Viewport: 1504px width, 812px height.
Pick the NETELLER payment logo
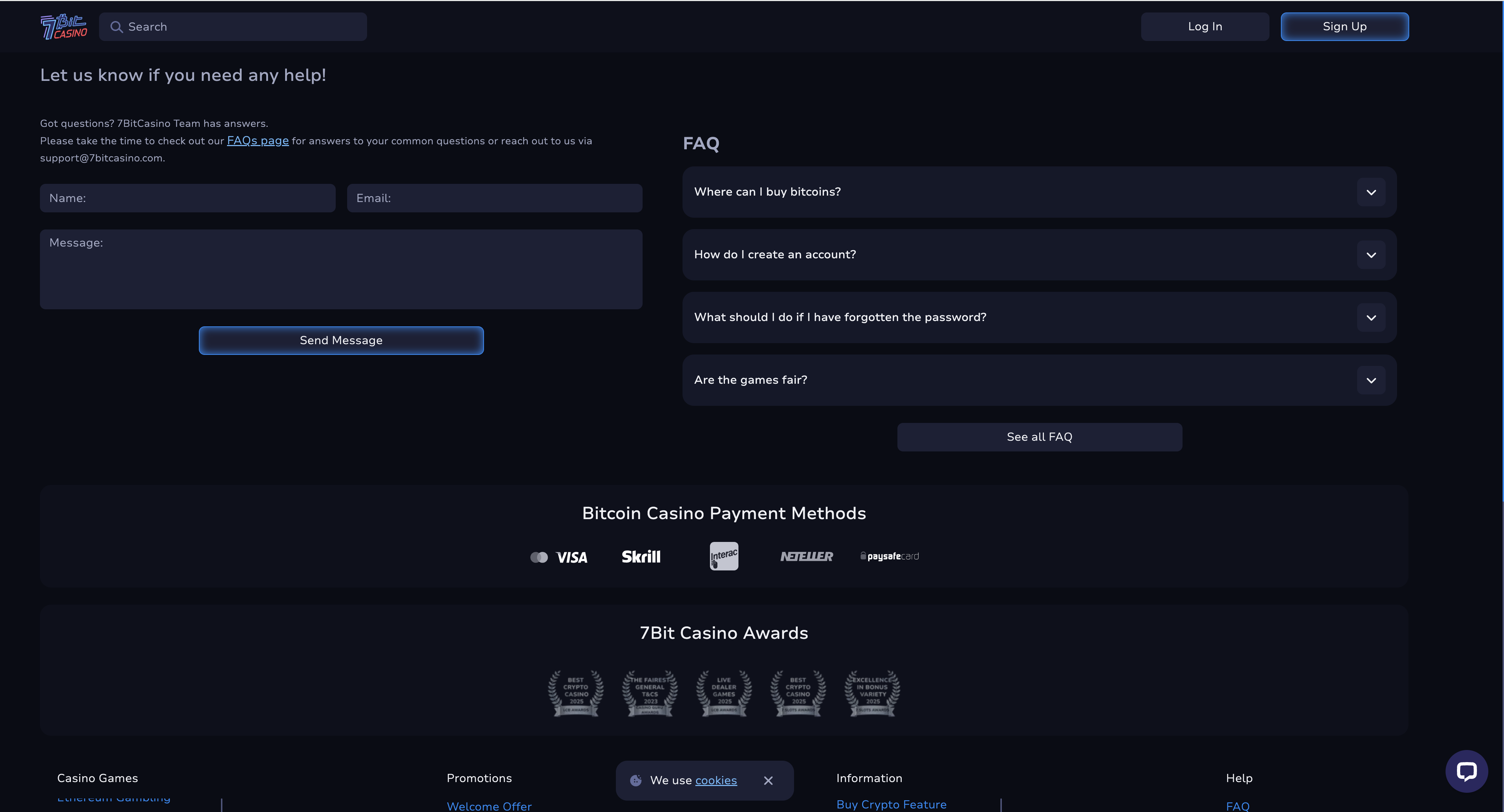point(807,556)
